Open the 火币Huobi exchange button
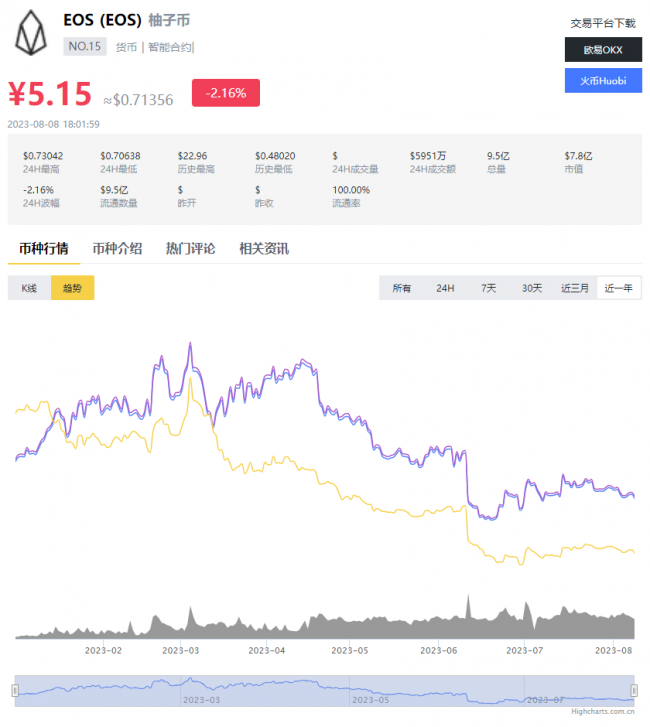This screenshot has height=727, width=650. (602, 81)
